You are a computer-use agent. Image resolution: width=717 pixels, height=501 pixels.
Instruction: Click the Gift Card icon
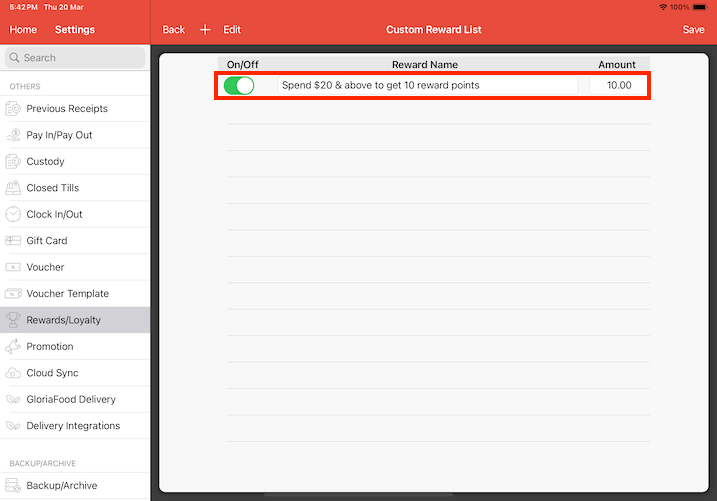click(x=13, y=241)
